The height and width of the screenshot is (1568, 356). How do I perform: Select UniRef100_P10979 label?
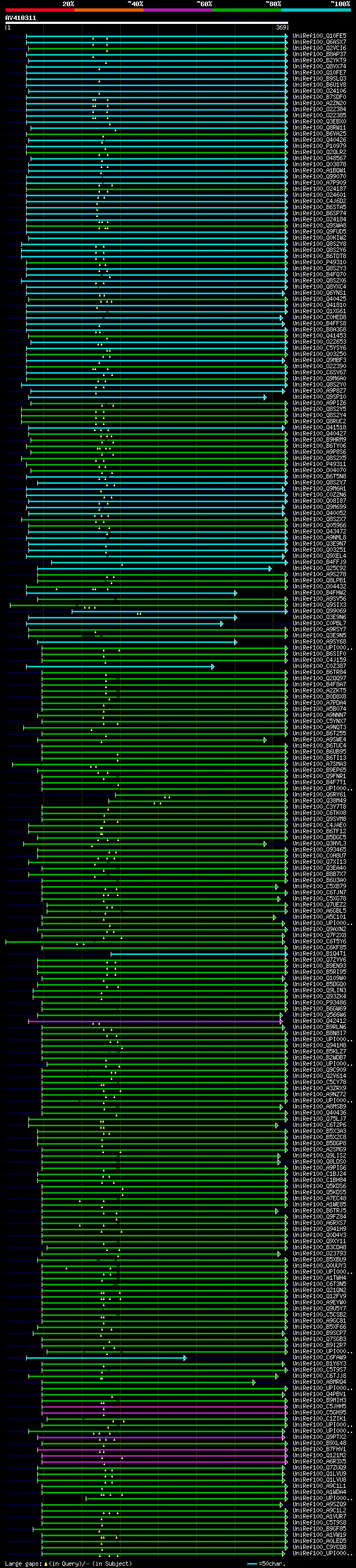(319, 146)
